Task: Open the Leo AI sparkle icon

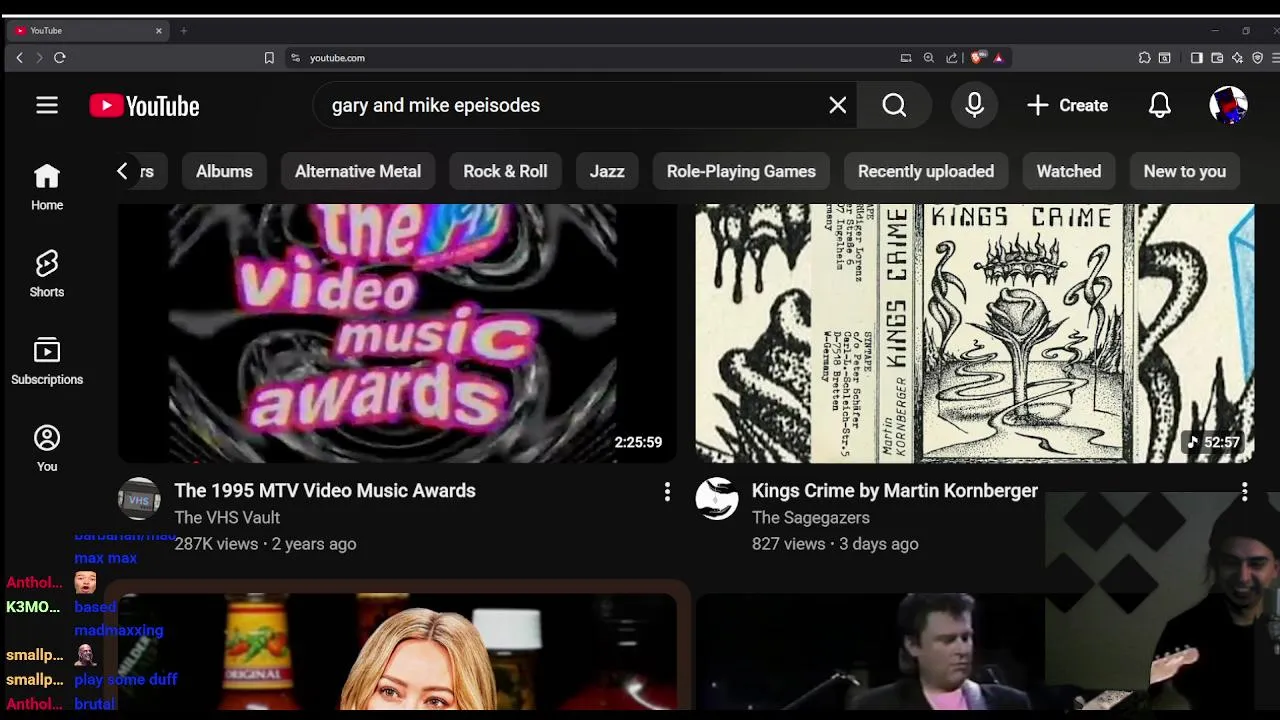Action: pos(1238,58)
